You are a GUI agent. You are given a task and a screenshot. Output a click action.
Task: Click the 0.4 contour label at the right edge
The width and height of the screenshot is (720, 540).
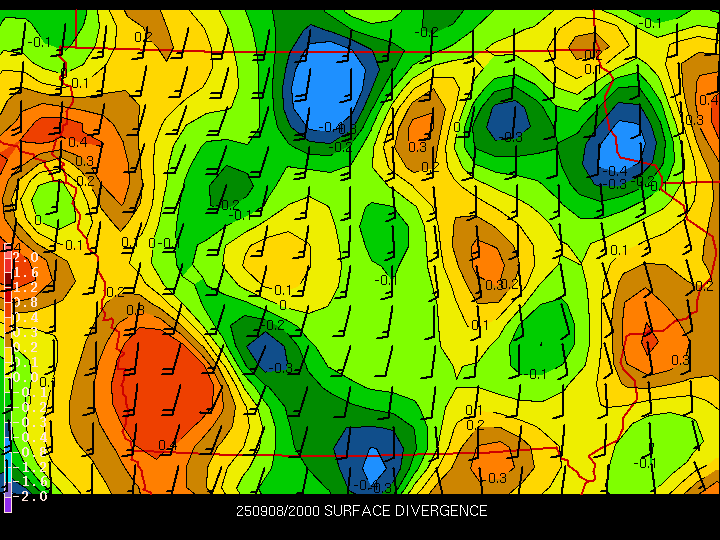(x=708, y=99)
